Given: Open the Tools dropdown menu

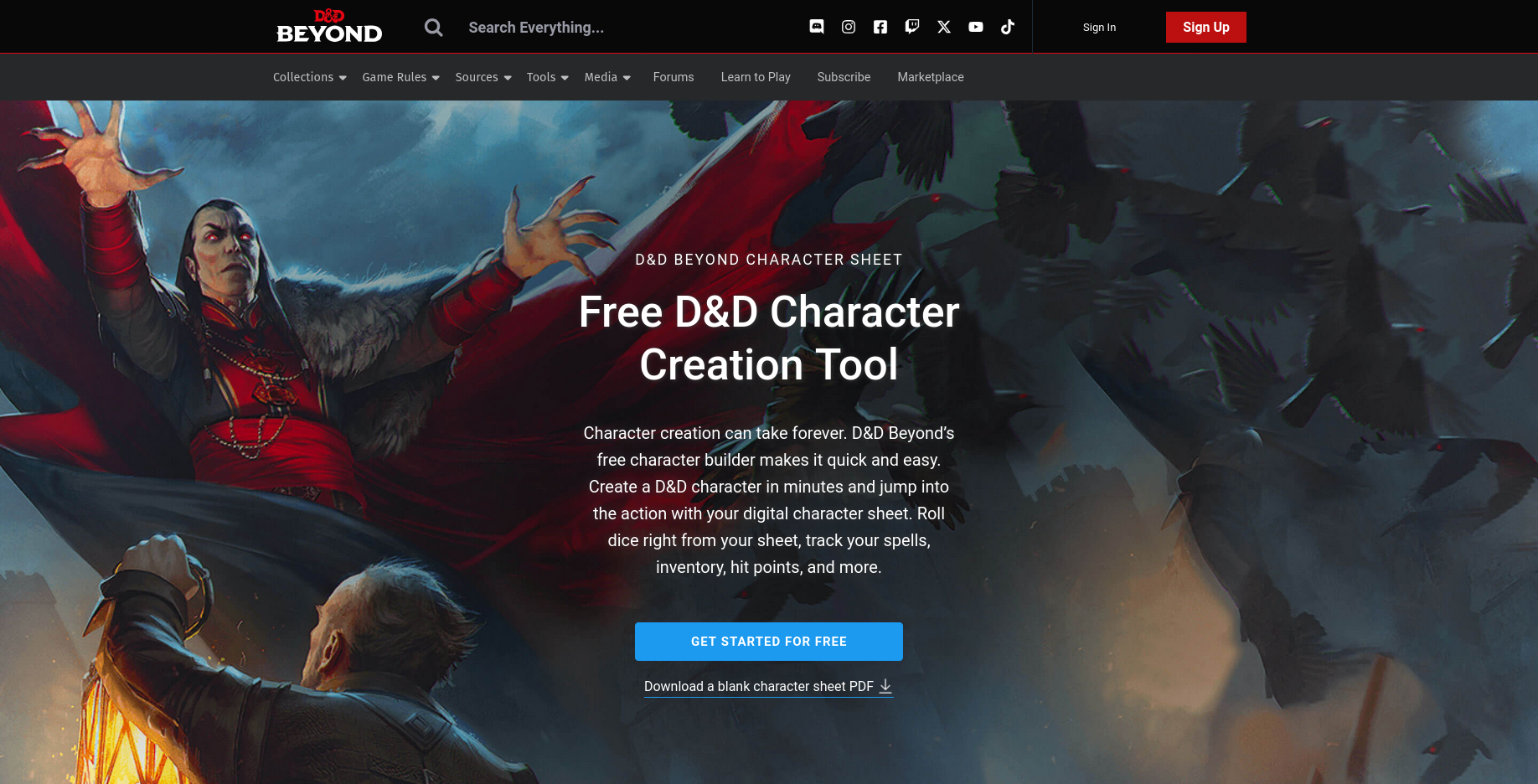Looking at the screenshot, I should [x=547, y=77].
